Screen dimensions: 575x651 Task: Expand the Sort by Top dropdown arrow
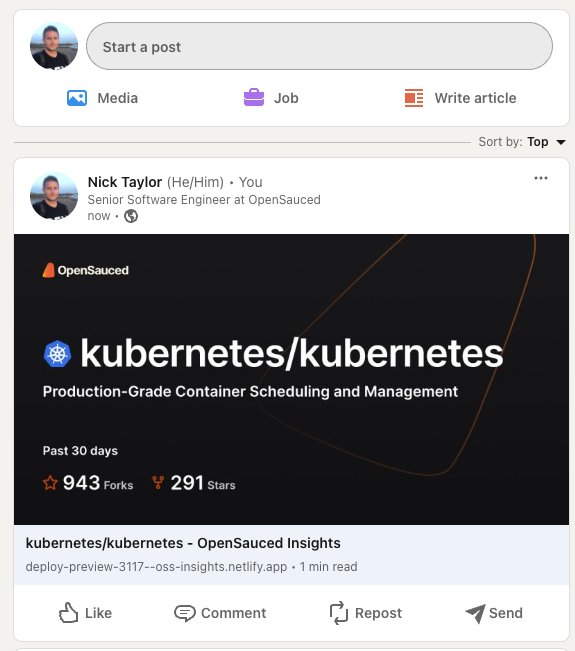coord(561,142)
